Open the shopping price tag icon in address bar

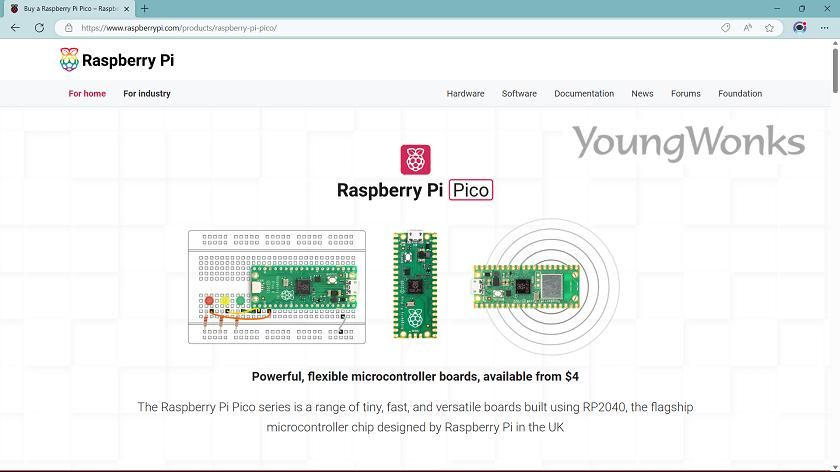click(725, 28)
